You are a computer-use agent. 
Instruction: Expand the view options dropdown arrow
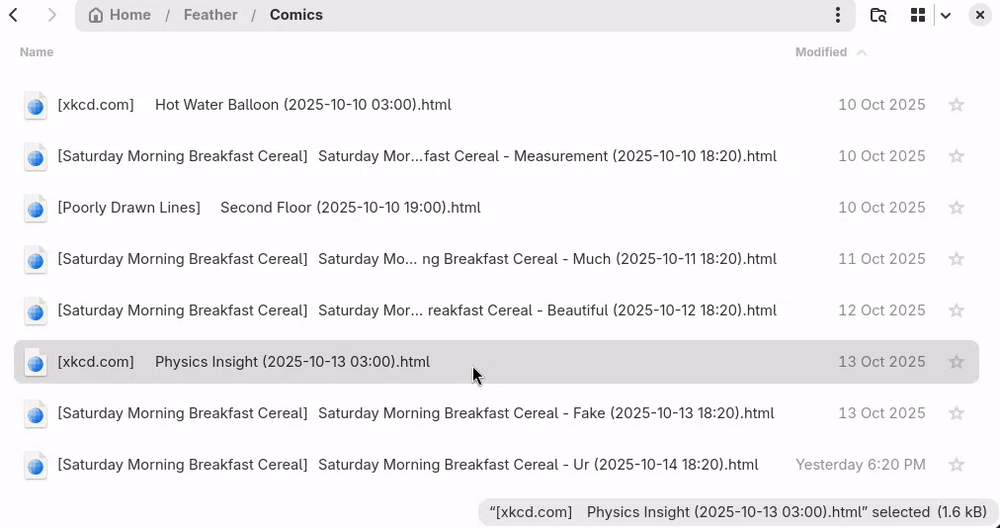946,15
